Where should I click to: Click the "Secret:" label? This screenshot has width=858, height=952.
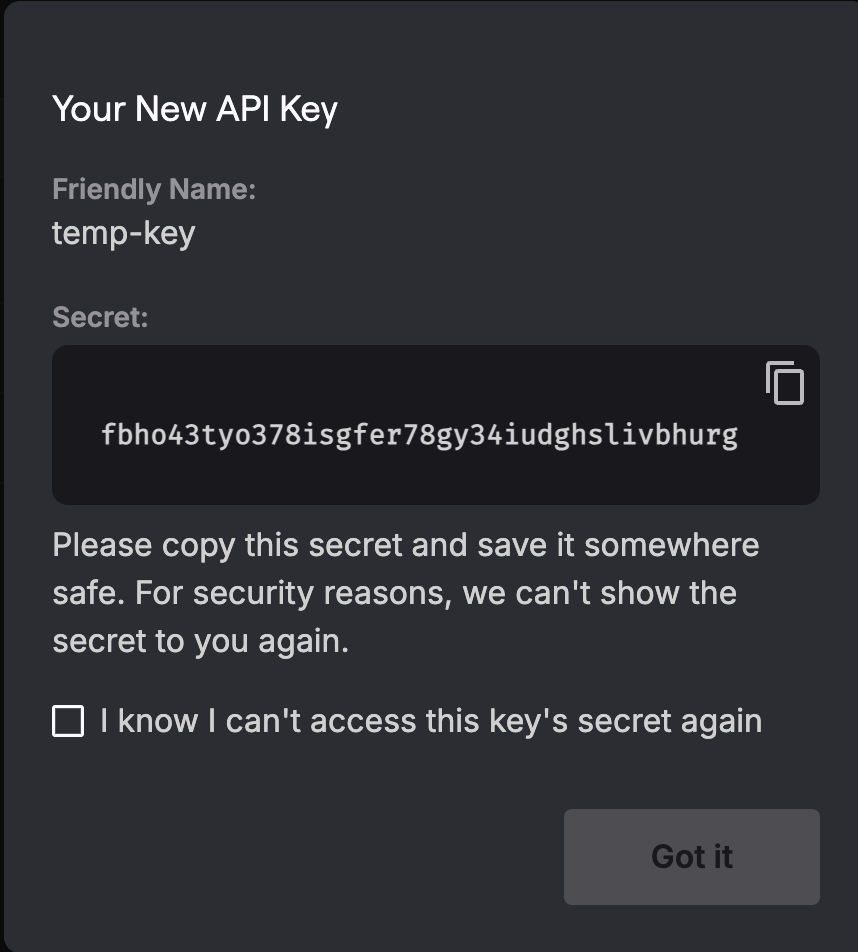point(100,317)
